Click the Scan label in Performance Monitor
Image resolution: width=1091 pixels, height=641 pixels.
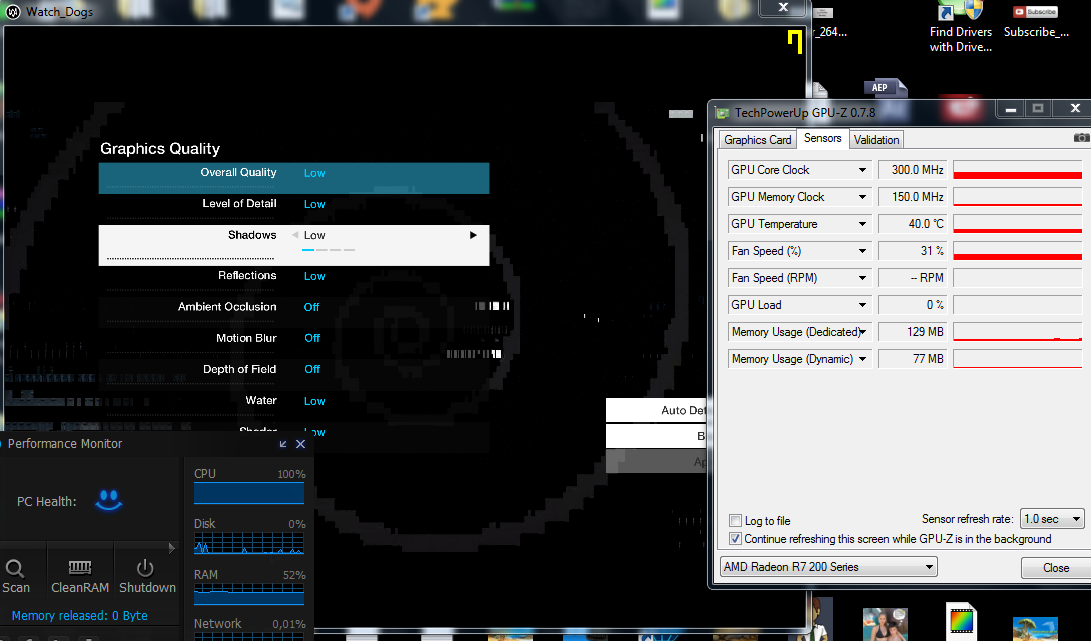pyautogui.click(x=15, y=587)
